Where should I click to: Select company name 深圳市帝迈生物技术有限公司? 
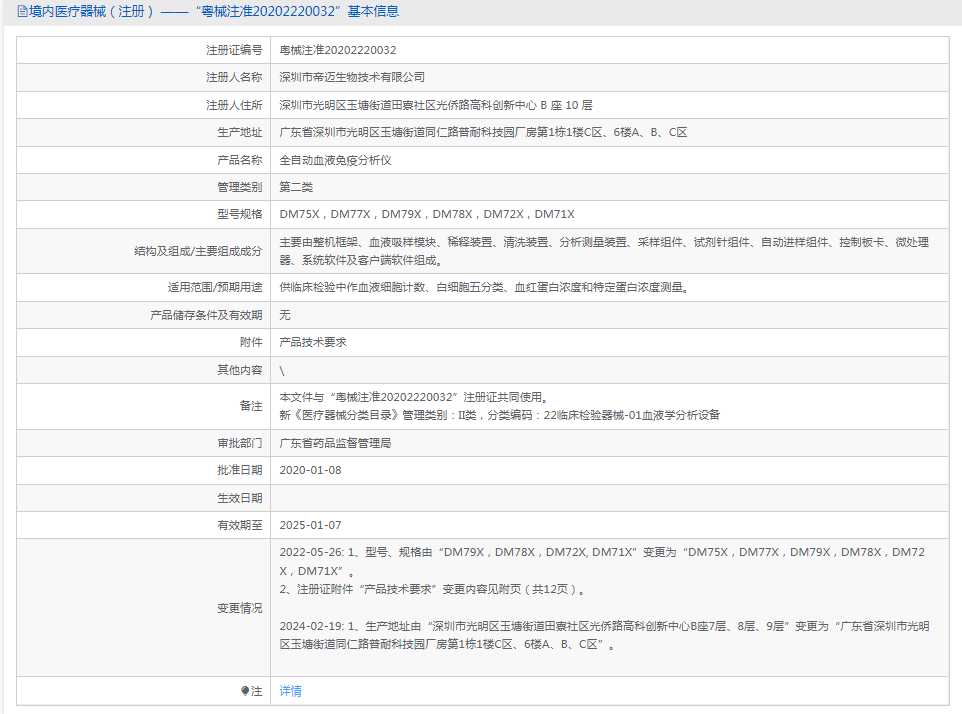[x=352, y=77]
